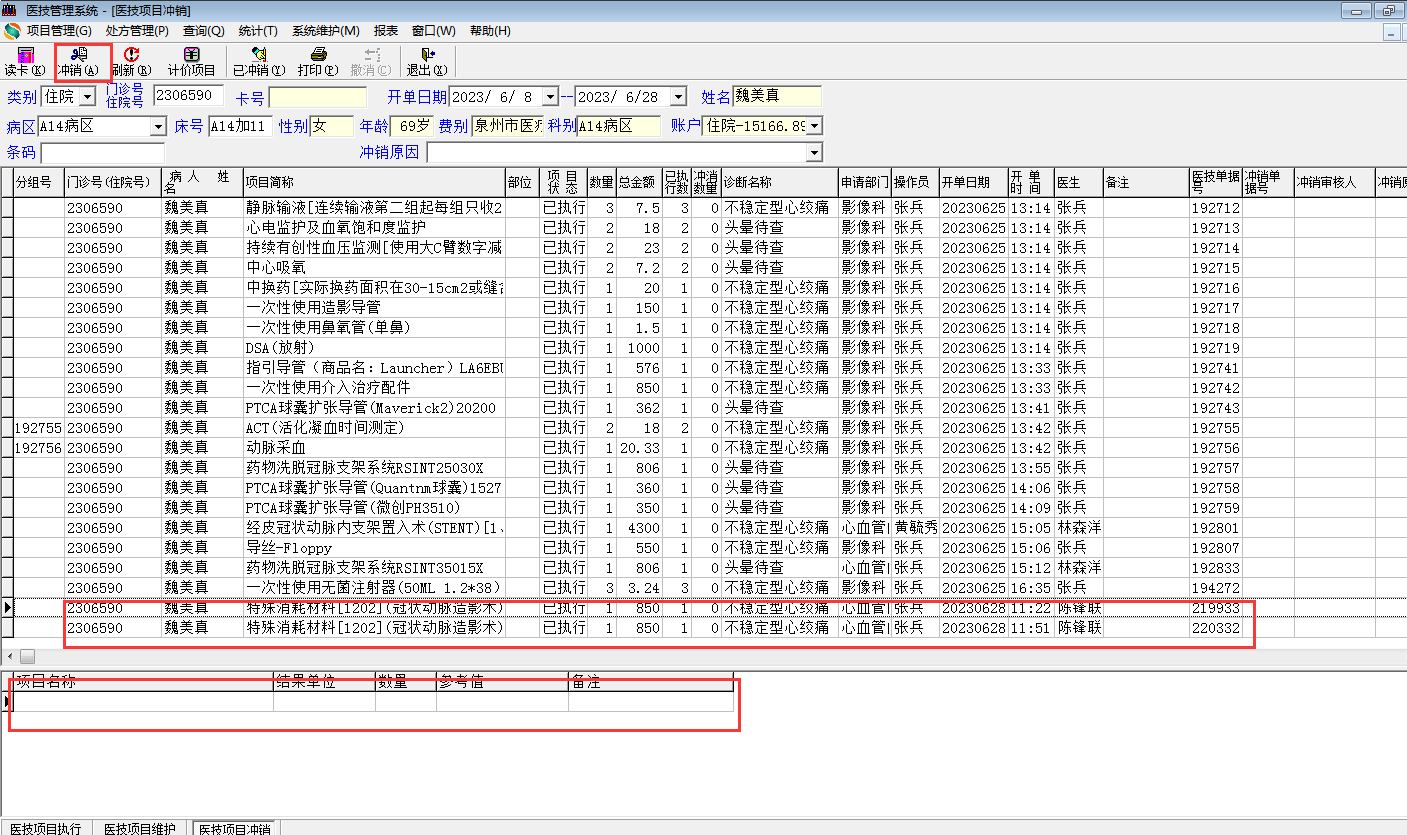Screen dimensions: 1407x835
Task: Click the horizontal scrollbar thumb of the grid
Action: click(27, 656)
